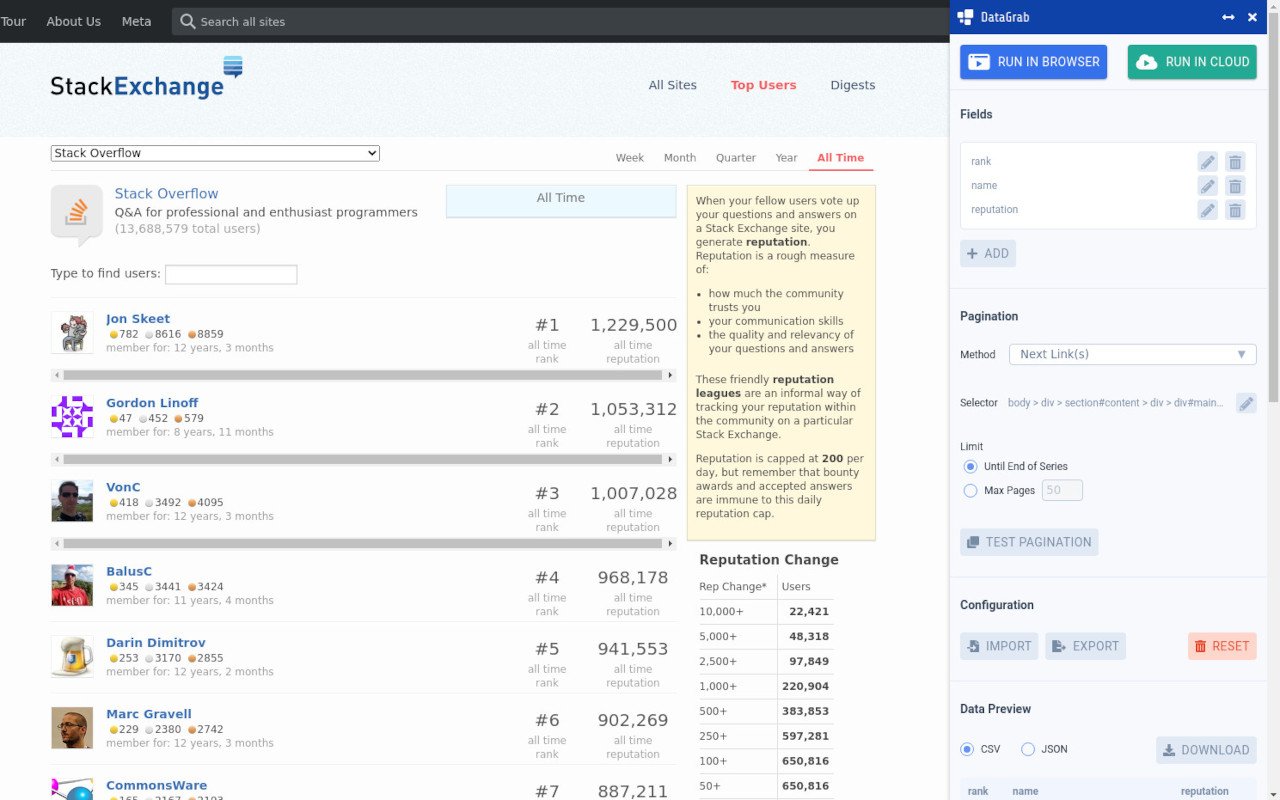Edit the pagination selector

[1246, 403]
